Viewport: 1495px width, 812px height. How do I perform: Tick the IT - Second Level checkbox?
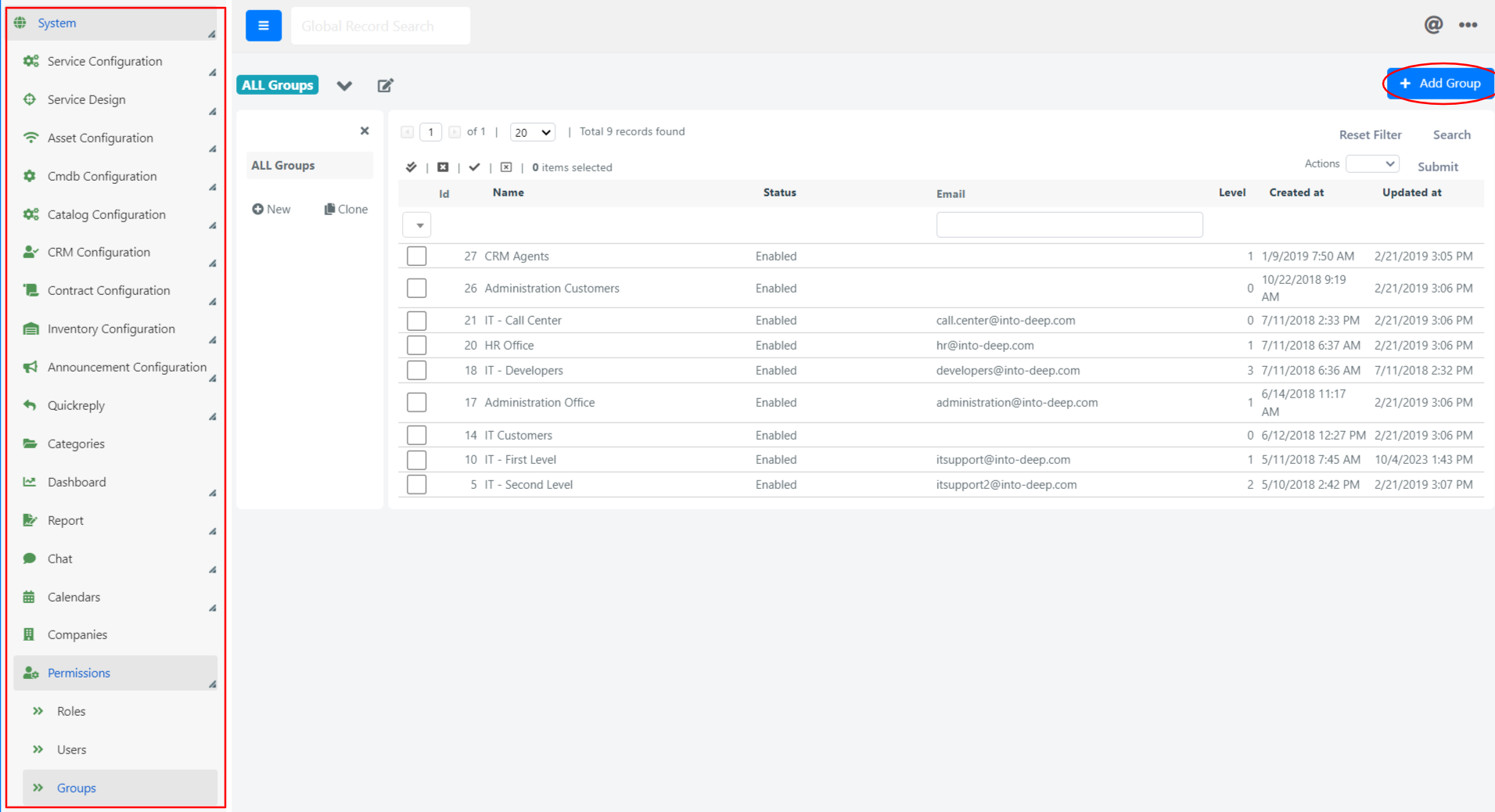click(x=417, y=484)
